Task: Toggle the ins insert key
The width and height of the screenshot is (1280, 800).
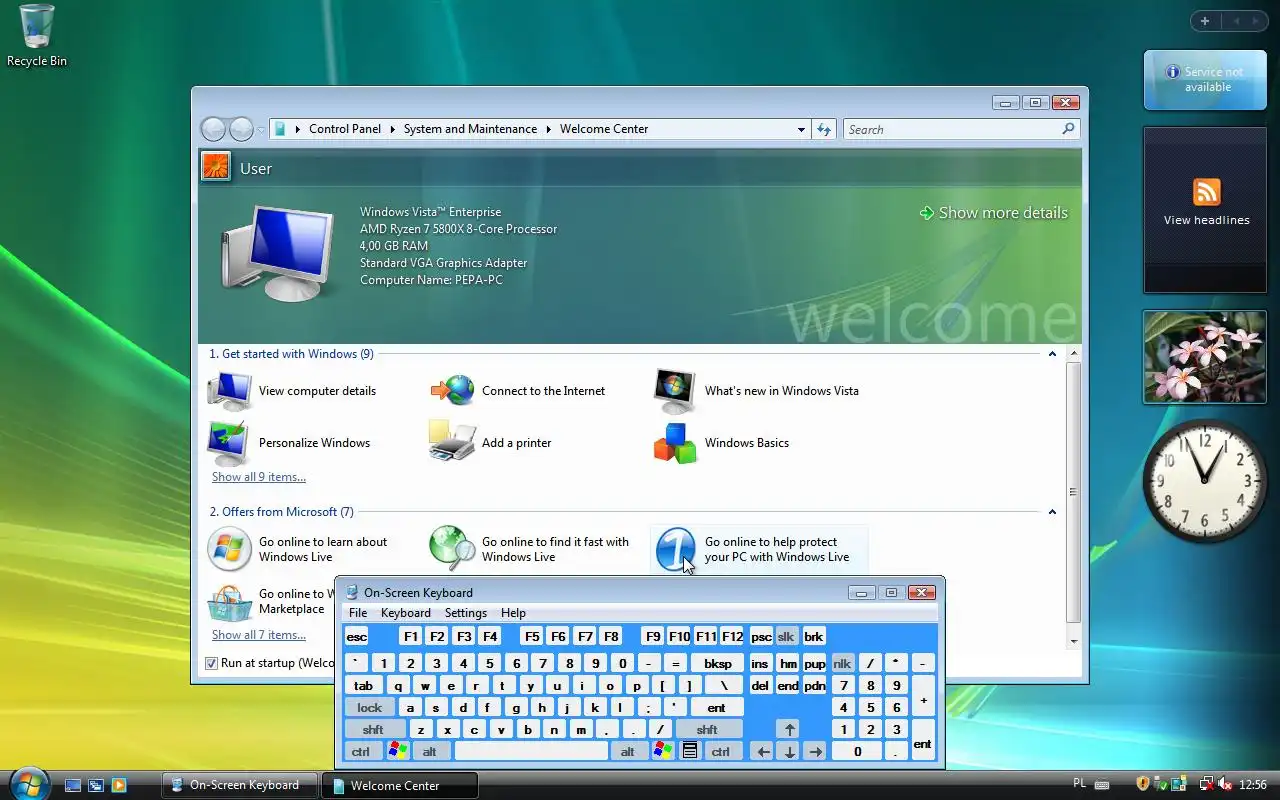Action: (760, 663)
